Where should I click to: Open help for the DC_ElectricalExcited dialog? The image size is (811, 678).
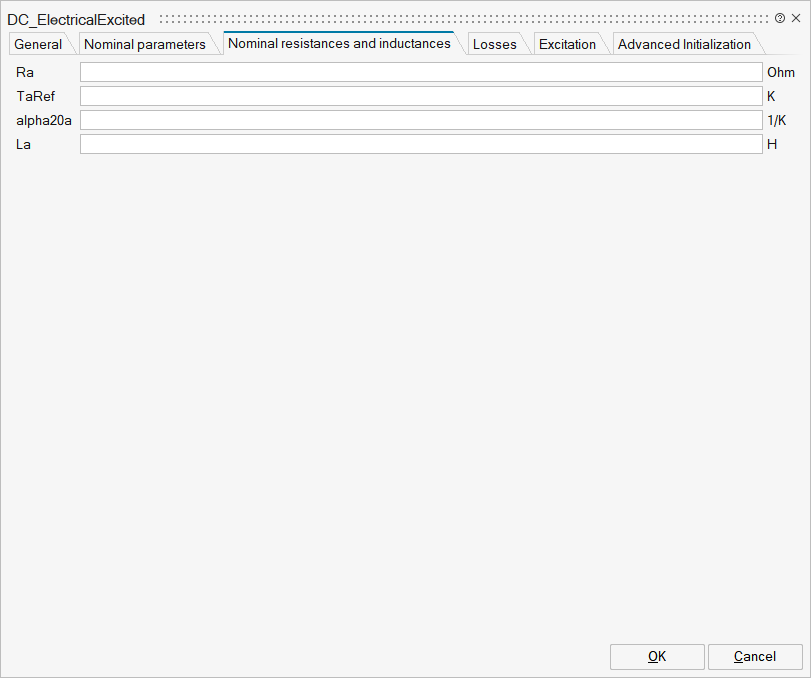click(x=780, y=19)
